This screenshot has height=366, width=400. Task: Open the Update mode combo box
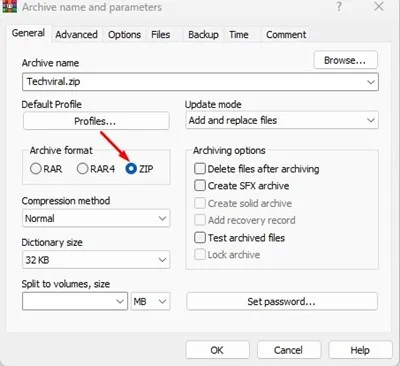point(282,120)
